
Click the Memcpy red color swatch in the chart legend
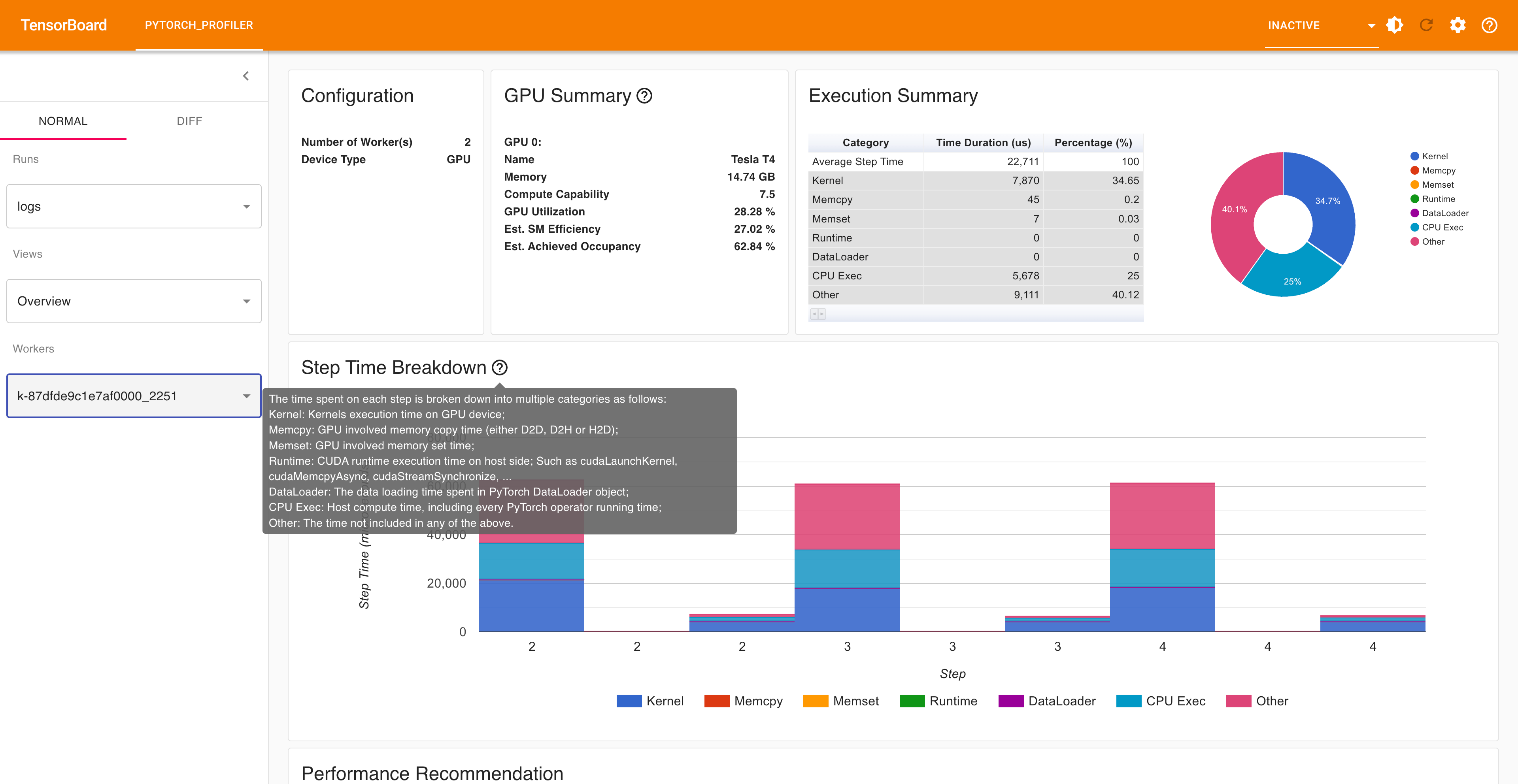point(717,701)
